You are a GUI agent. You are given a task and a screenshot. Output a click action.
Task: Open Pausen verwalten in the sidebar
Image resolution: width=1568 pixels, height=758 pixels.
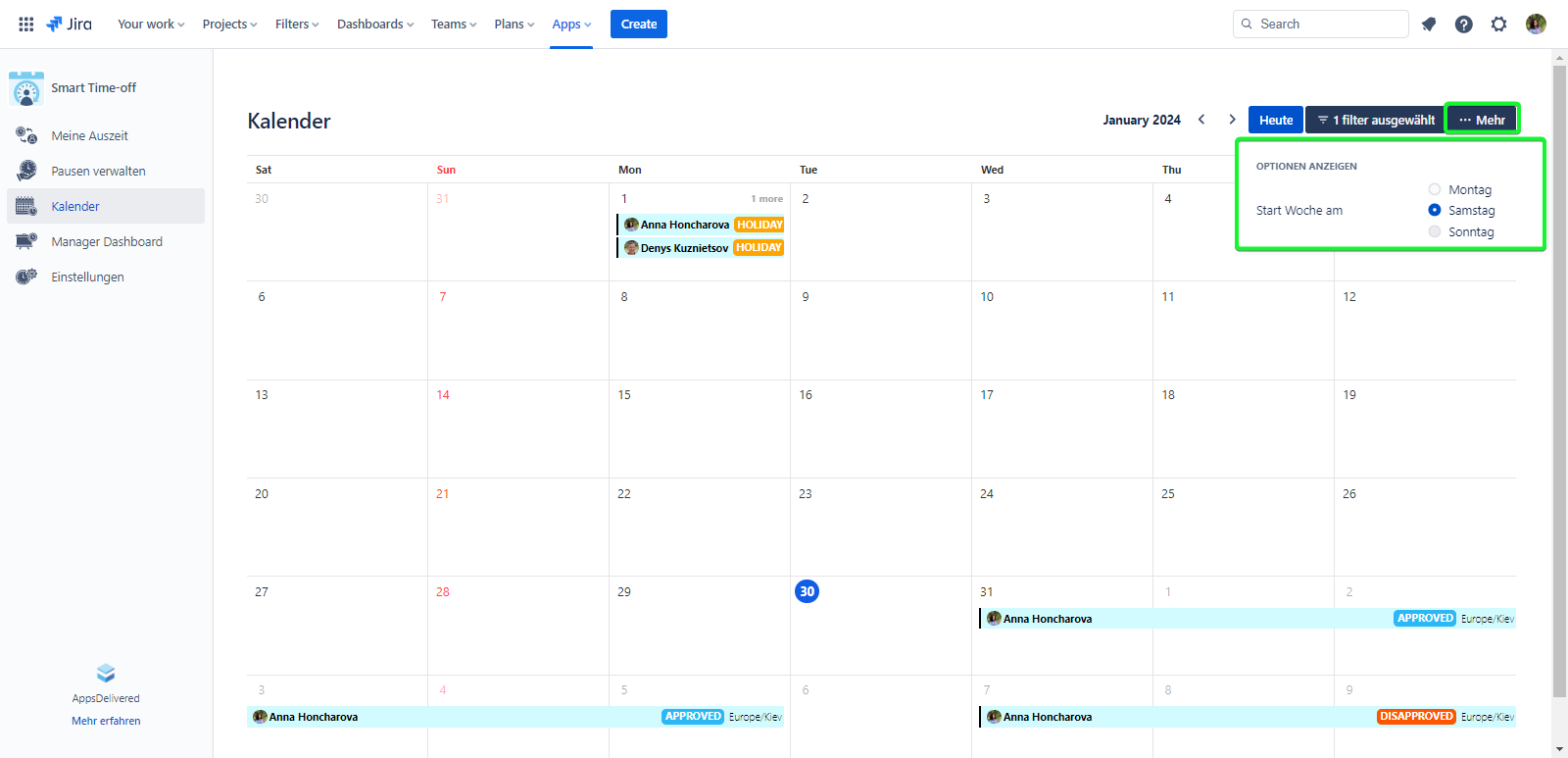pos(98,171)
